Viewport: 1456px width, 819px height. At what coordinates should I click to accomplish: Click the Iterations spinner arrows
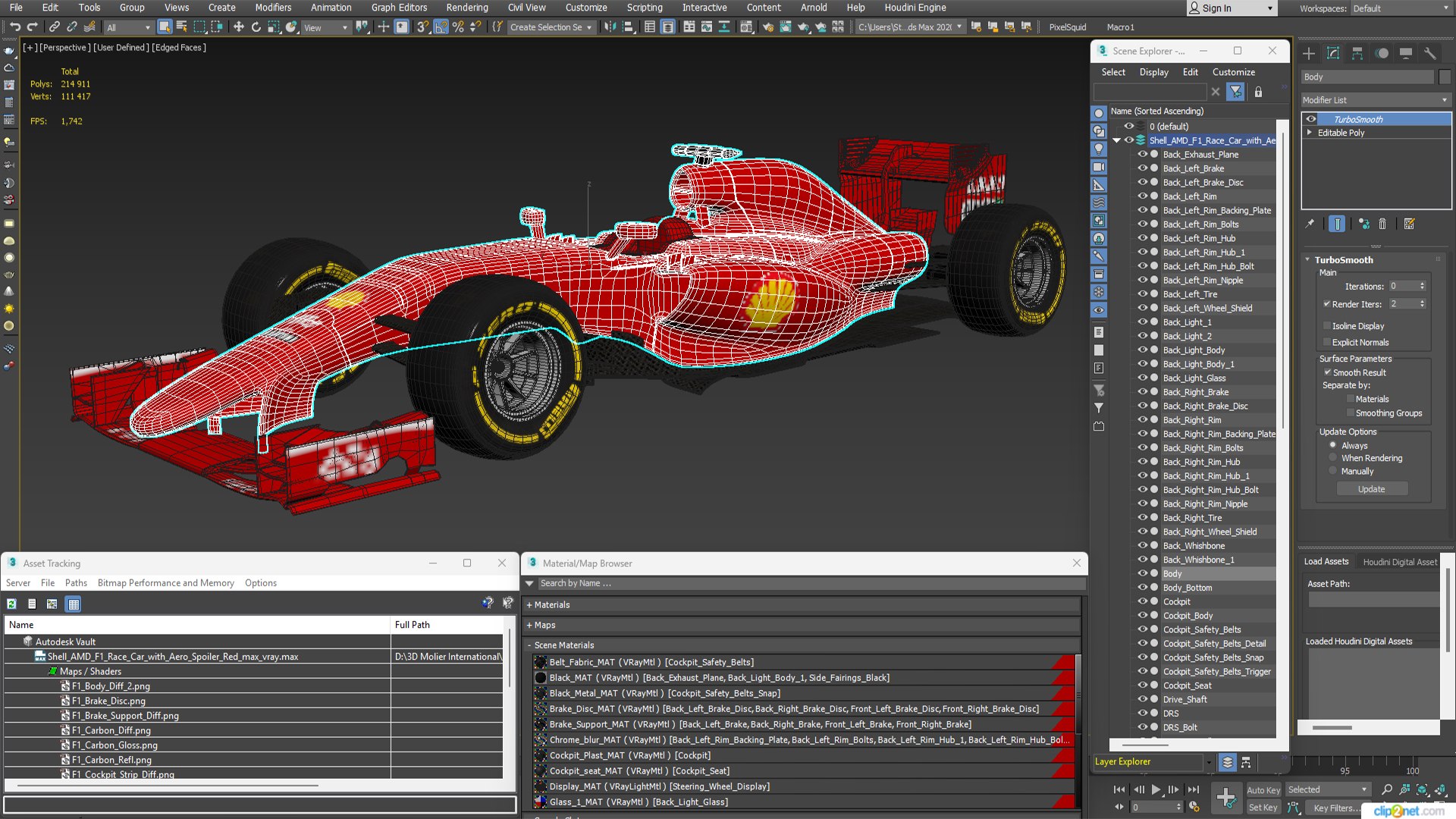pos(1422,286)
